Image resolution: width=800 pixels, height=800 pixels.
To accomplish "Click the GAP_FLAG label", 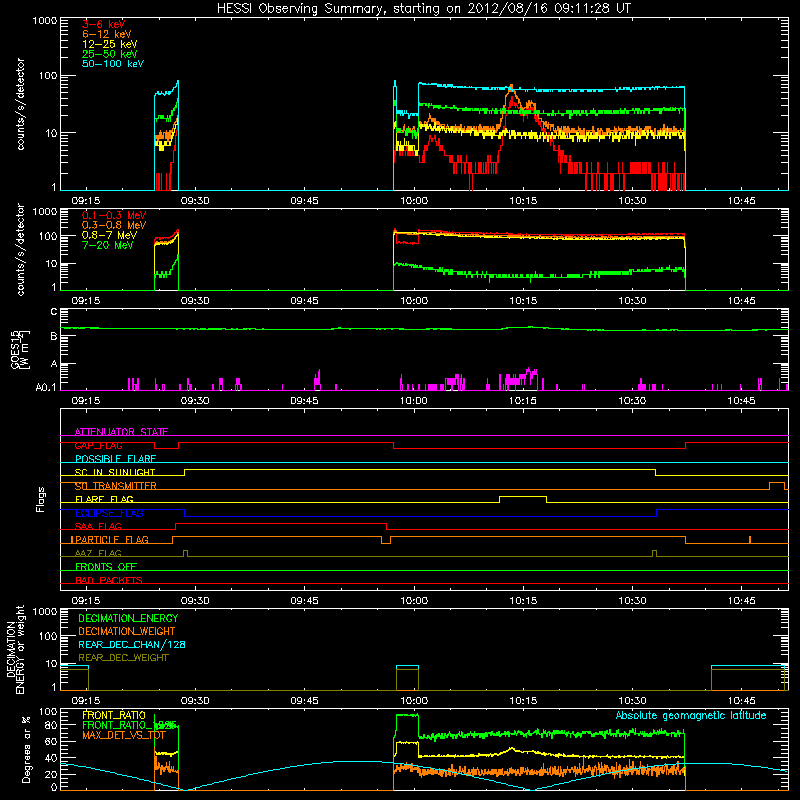I will tap(98, 445).
